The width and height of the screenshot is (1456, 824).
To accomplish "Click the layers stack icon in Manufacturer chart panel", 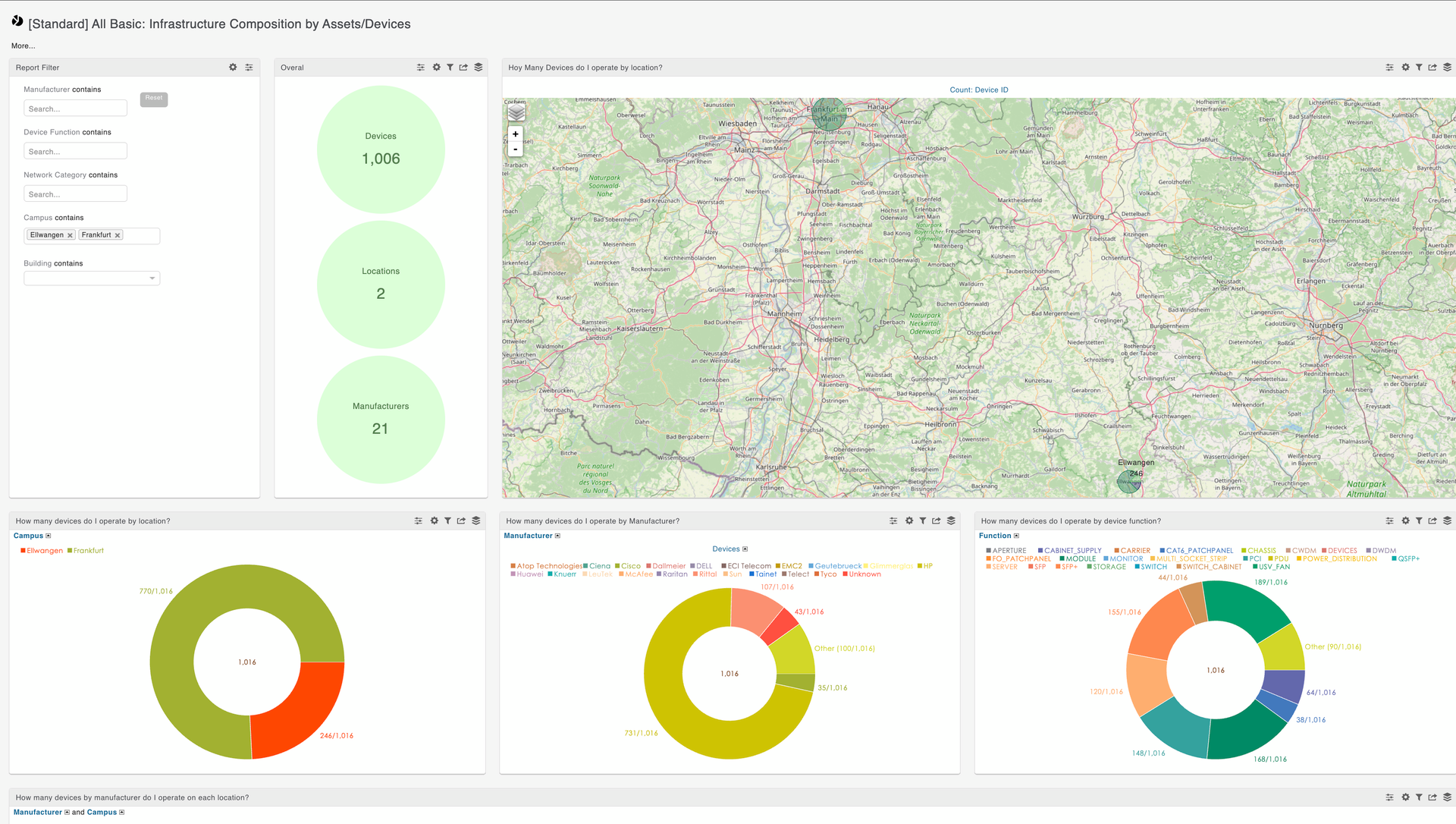I will [951, 521].
